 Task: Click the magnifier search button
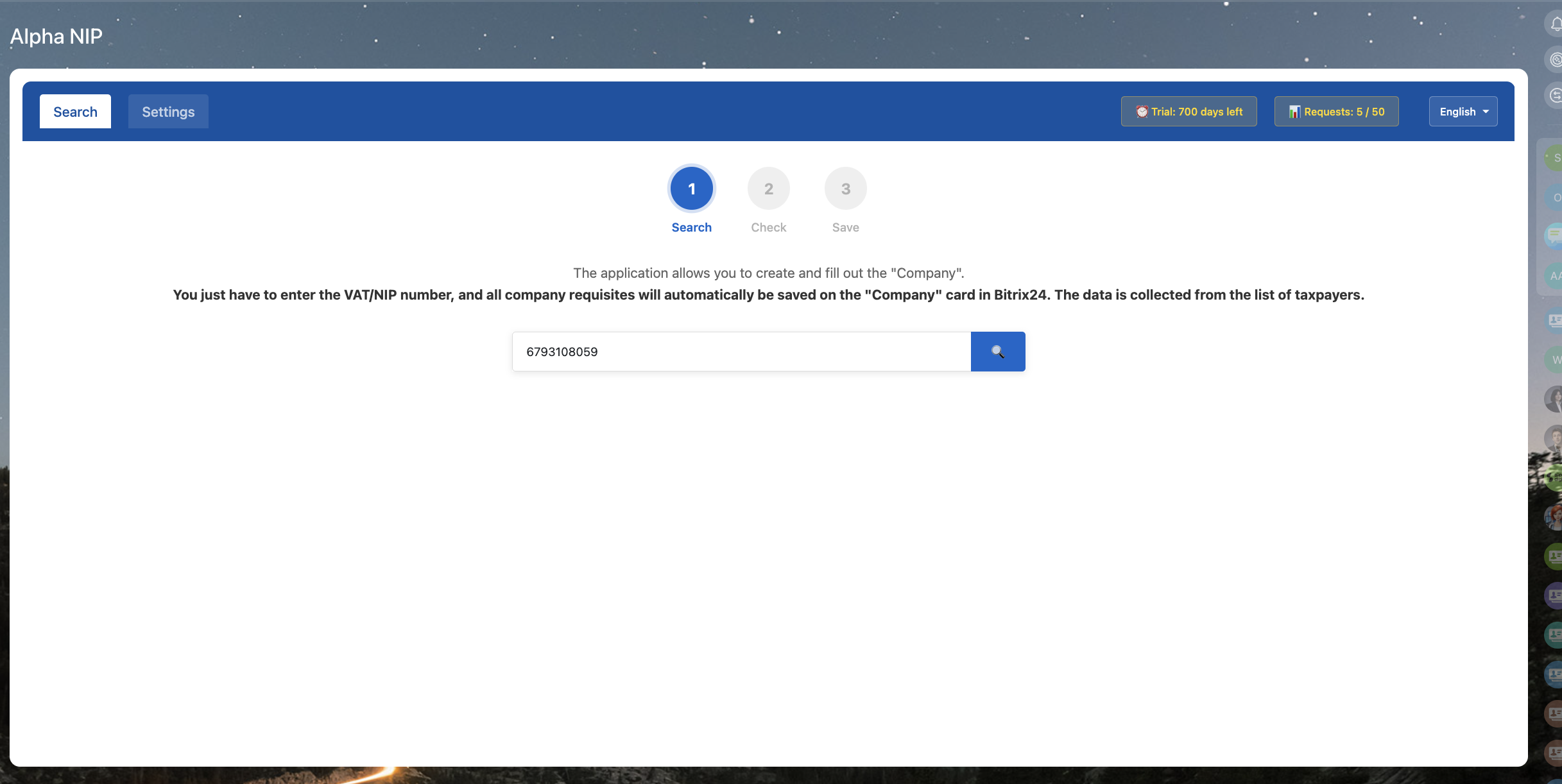coord(997,352)
